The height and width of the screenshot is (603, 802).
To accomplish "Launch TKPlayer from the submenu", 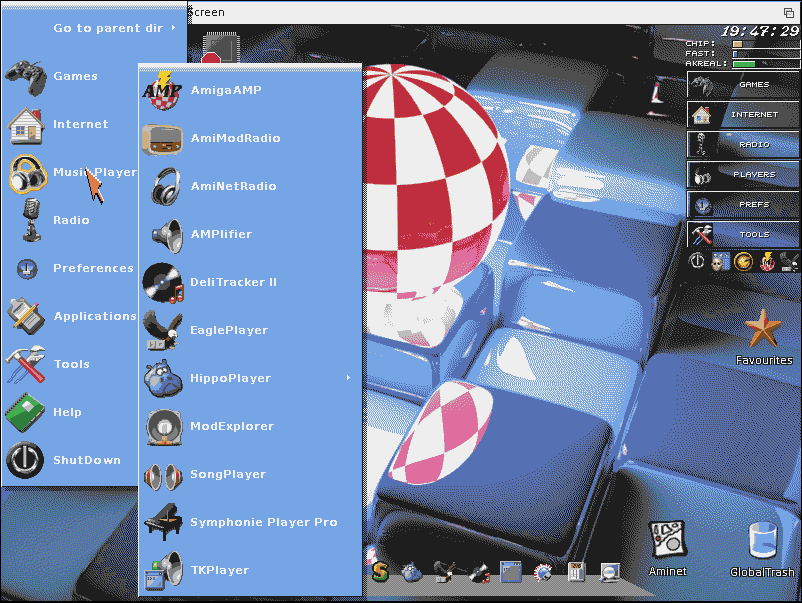I will tap(250, 571).
